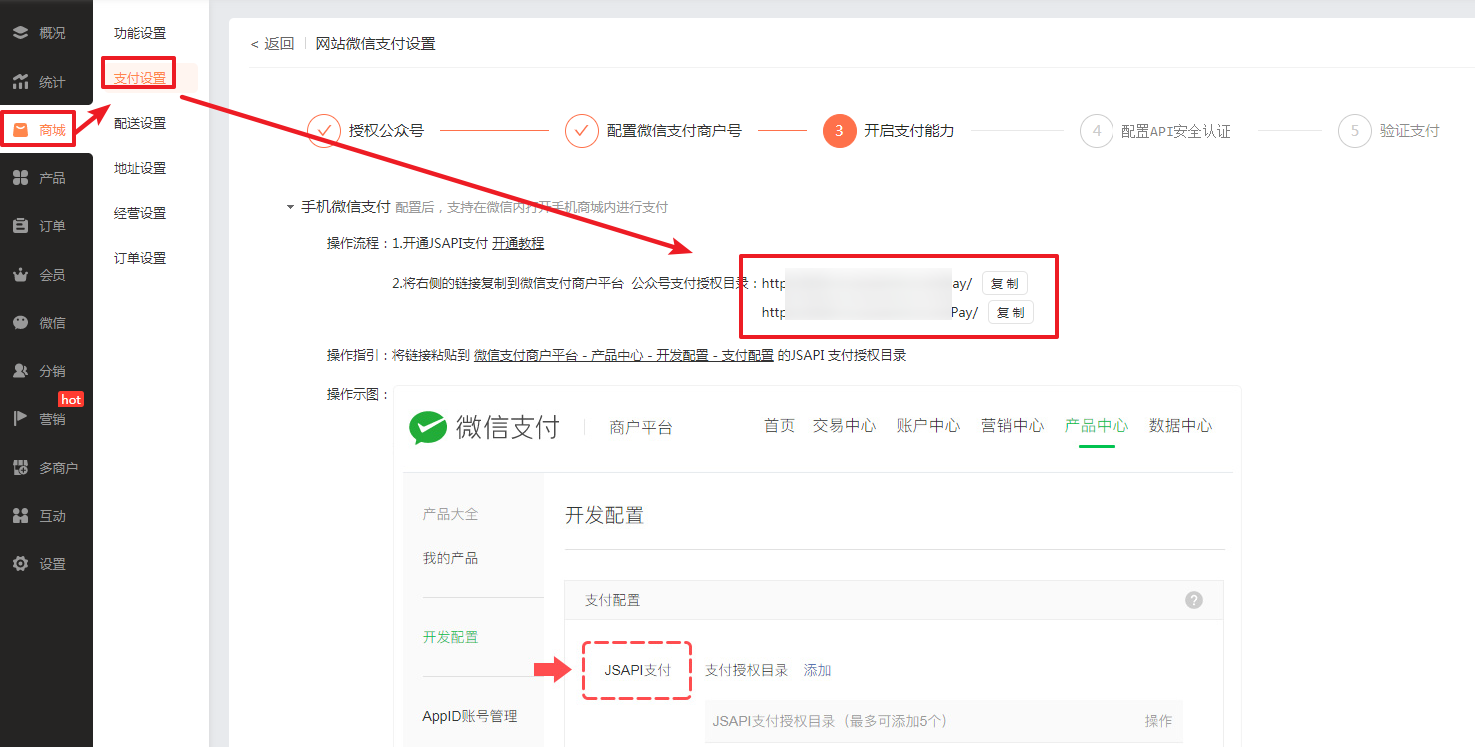Click 开发配置 in demo sidebar

450,637
